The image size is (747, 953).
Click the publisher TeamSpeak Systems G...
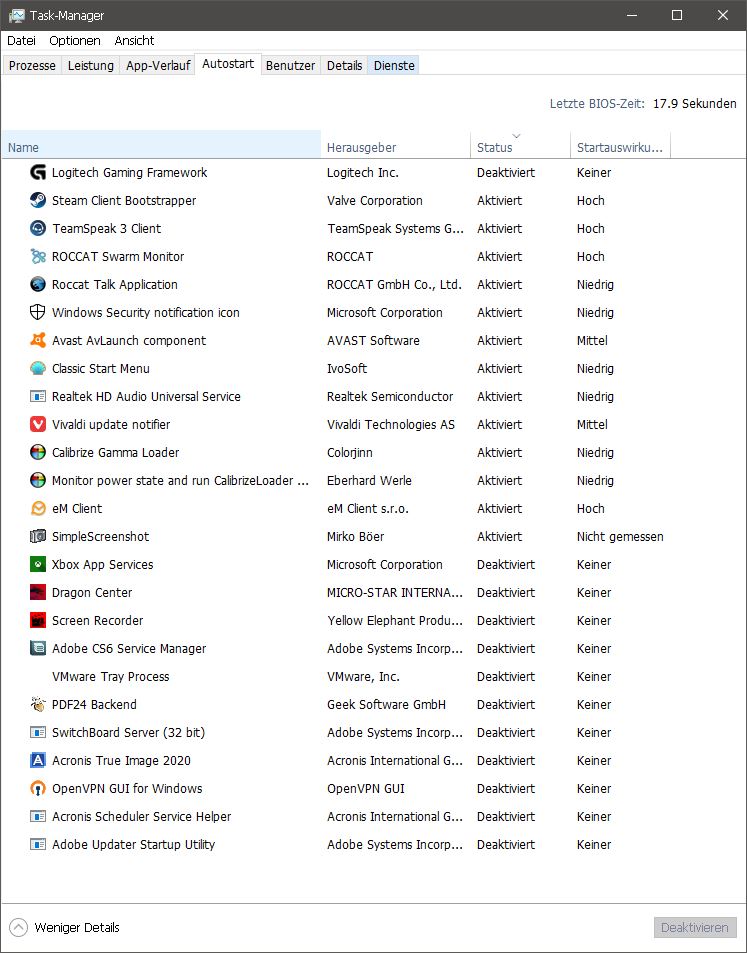[x=395, y=229]
